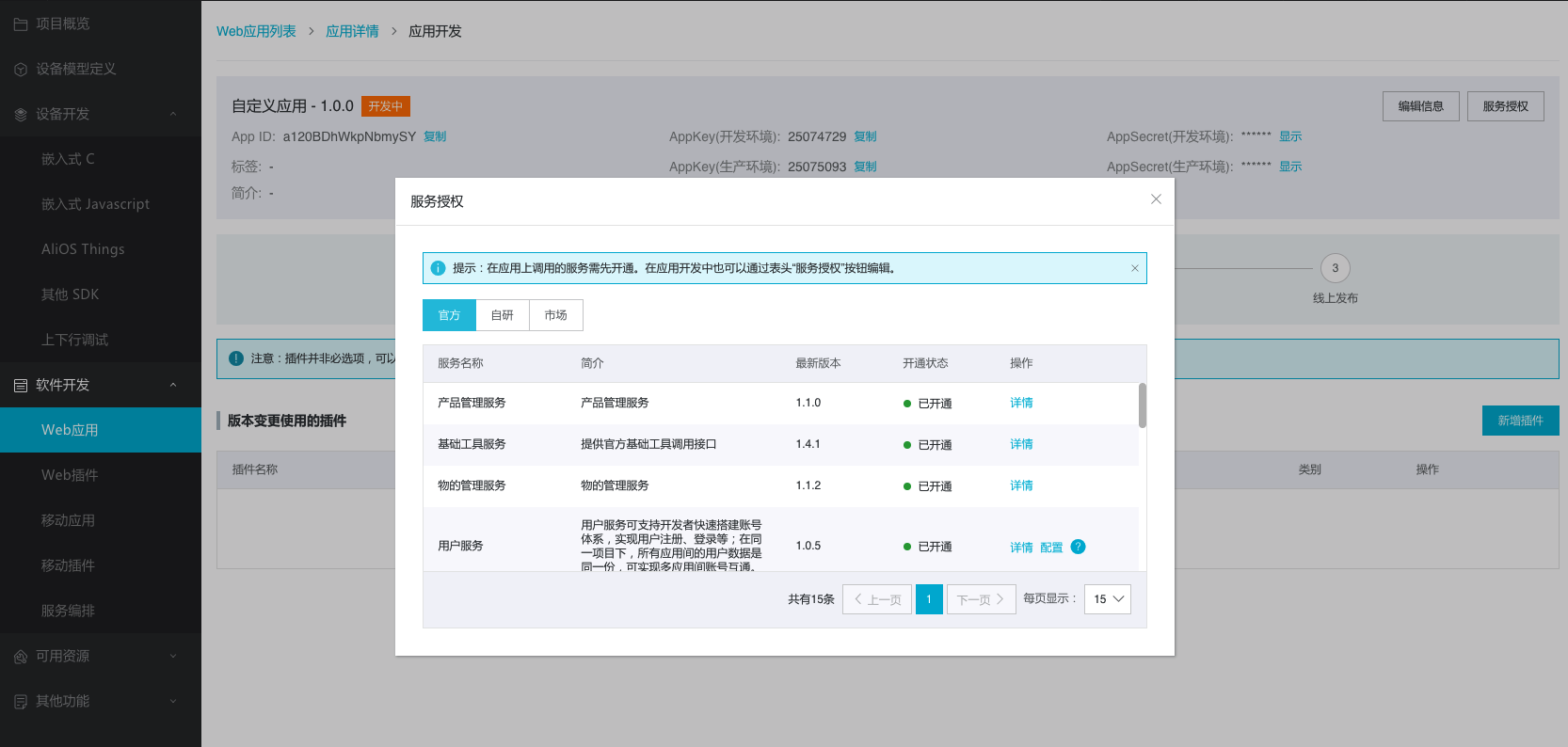The image size is (1568, 747).
Task: Click 详情 for 用户服务
Action: [x=1021, y=548]
